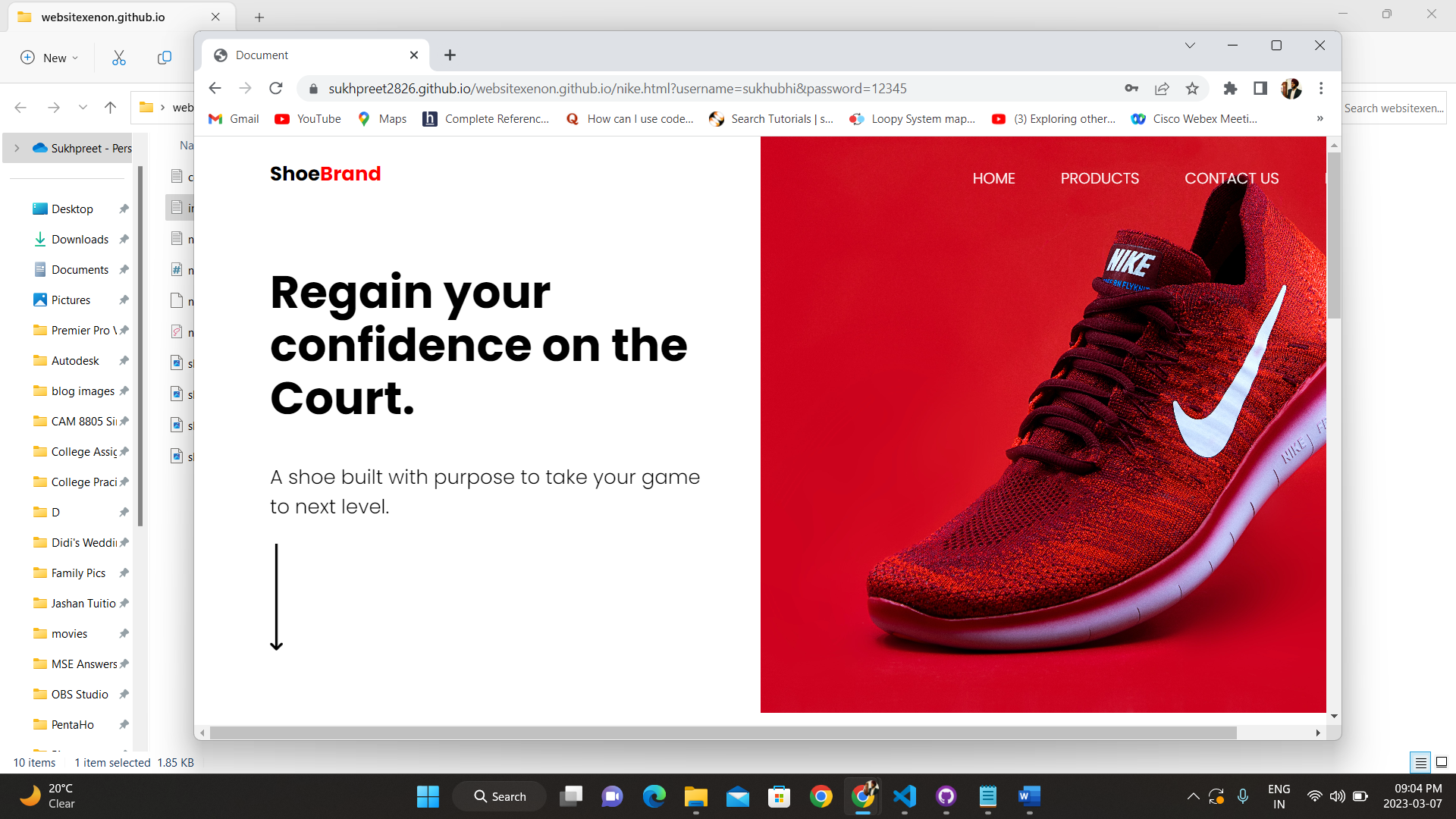Switch Explorer to details view
This screenshot has width=1456, height=819.
(x=1421, y=762)
